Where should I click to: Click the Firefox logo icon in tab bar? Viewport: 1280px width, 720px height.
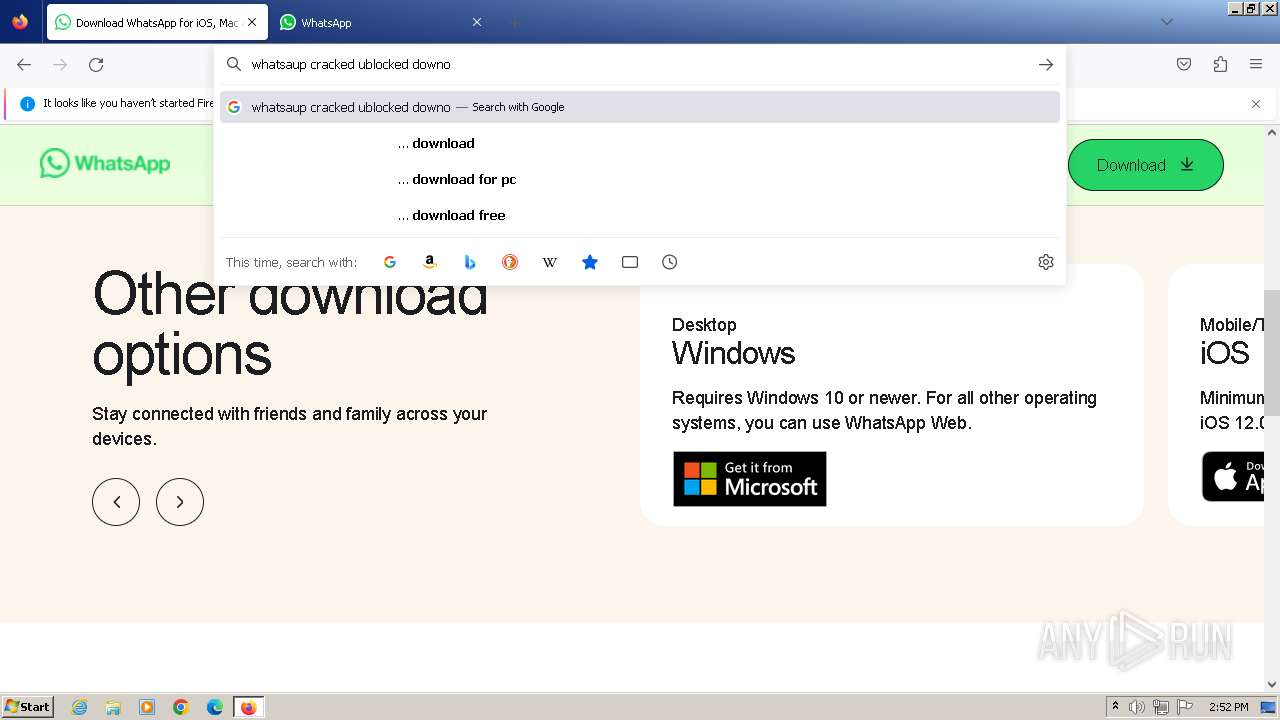20,21
